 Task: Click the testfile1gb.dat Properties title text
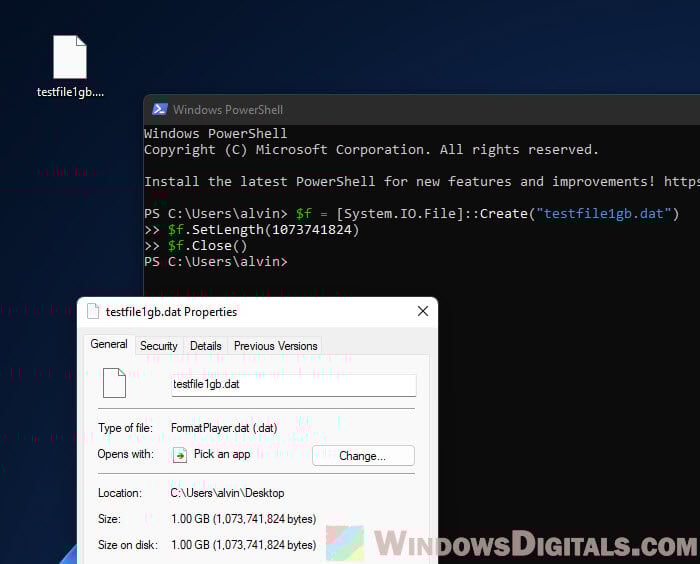(171, 312)
